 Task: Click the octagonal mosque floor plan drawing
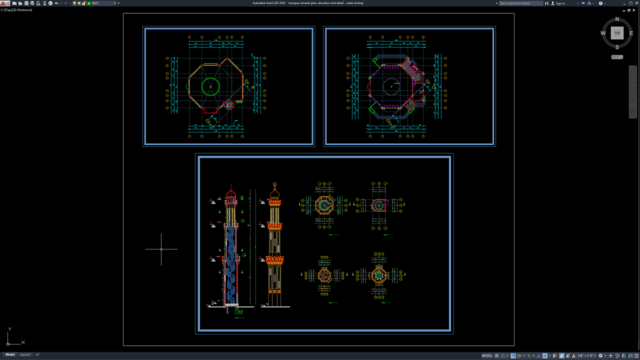(396, 87)
